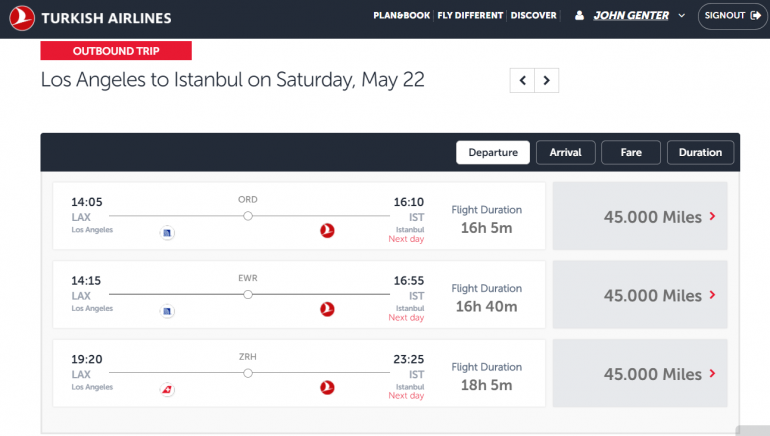Click the Turkish Airlines logo icon
Image resolution: width=770 pixels, height=436 pixels.
click(21, 17)
